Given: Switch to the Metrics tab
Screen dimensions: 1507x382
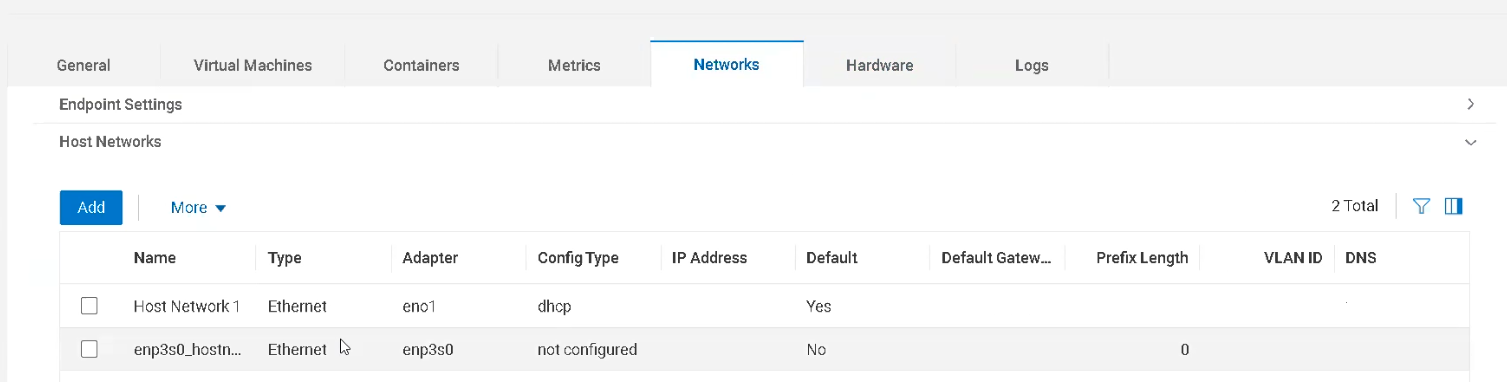Looking at the screenshot, I should [574, 65].
